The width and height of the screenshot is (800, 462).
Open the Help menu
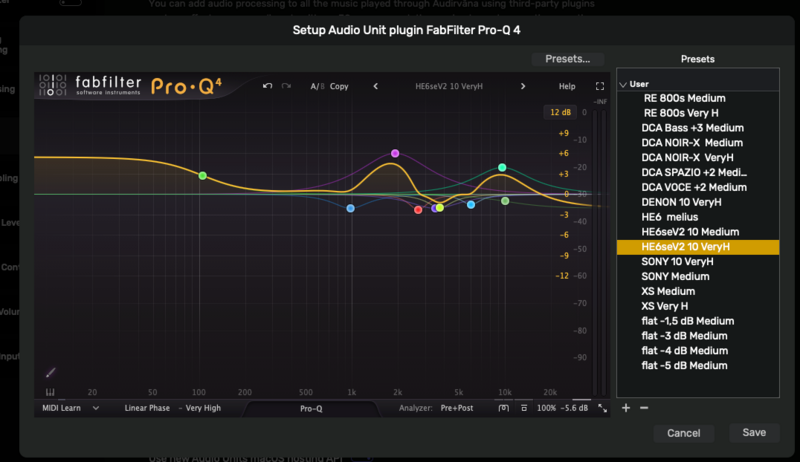567,86
